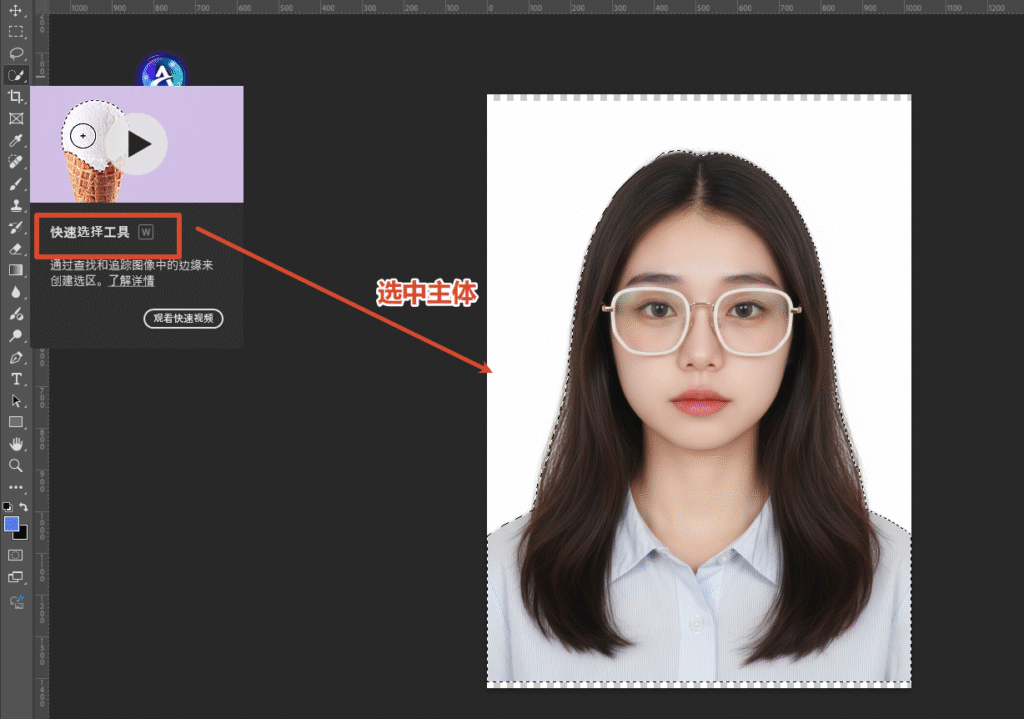This screenshot has width=1024, height=719.
Task: Click the portrait photo on the canvas
Action: click(699, 391)
